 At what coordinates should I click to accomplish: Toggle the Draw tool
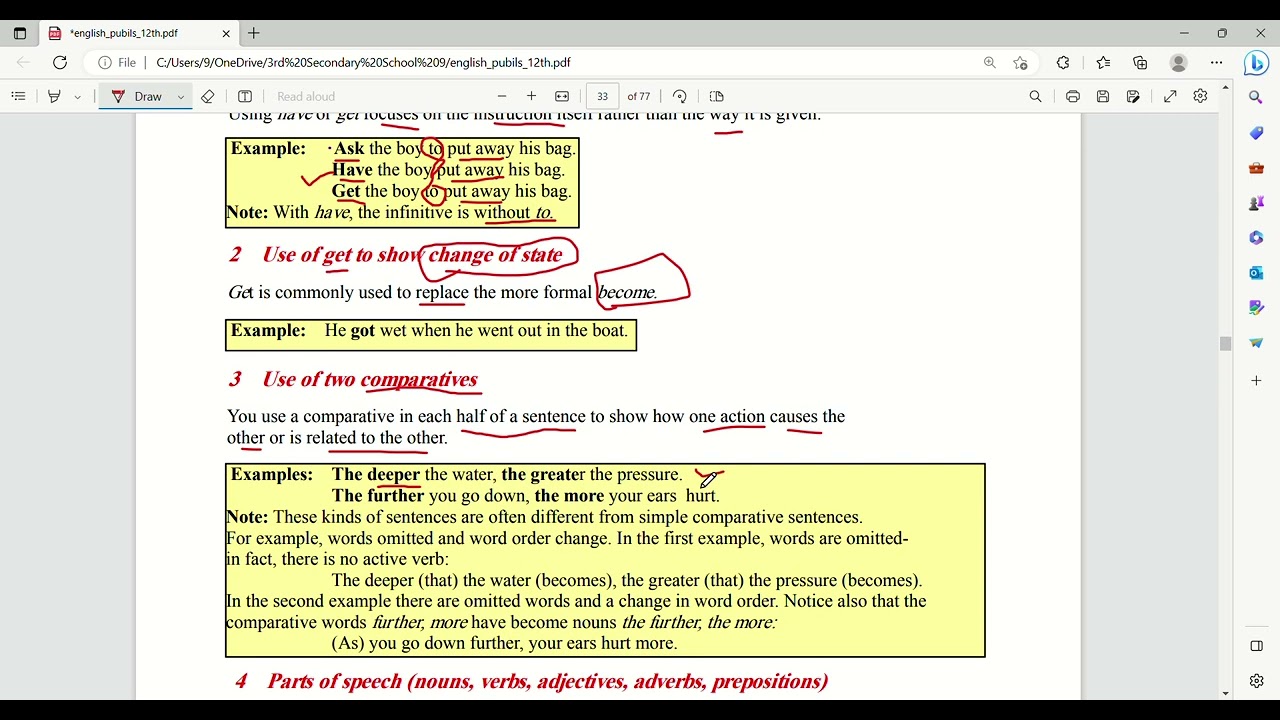coord(137,96)
